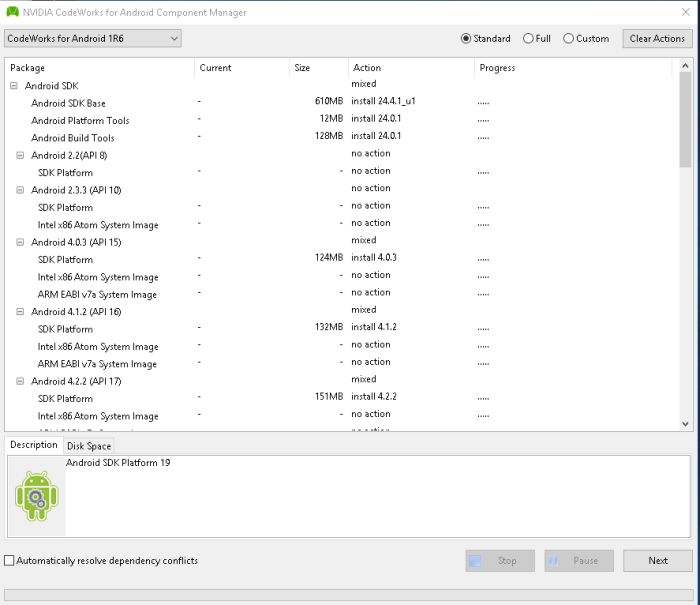Viewport: 700px width, 605px height.
Task: Click the Progress column header
Action: pos(573,68)
